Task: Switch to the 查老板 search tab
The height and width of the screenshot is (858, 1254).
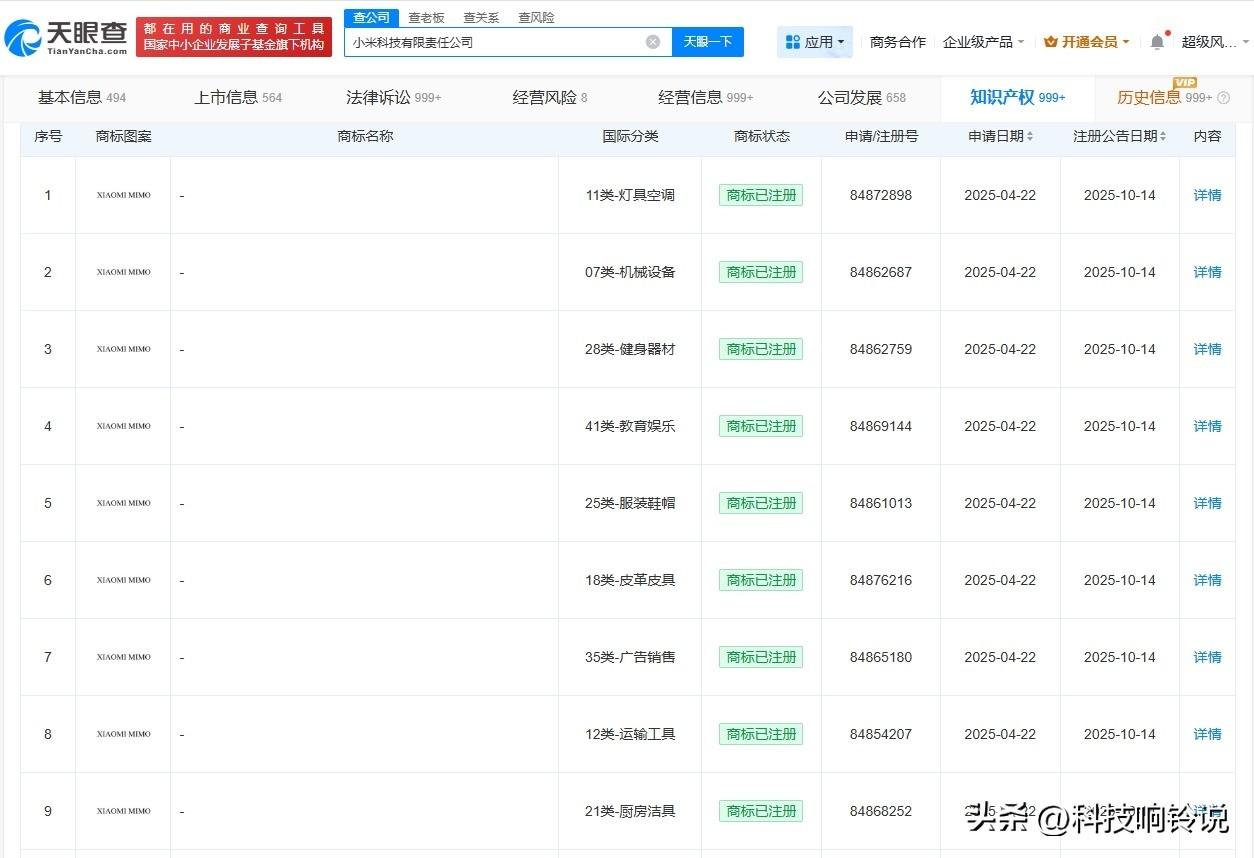Action: pyautogui.click(x=427, y=17)
